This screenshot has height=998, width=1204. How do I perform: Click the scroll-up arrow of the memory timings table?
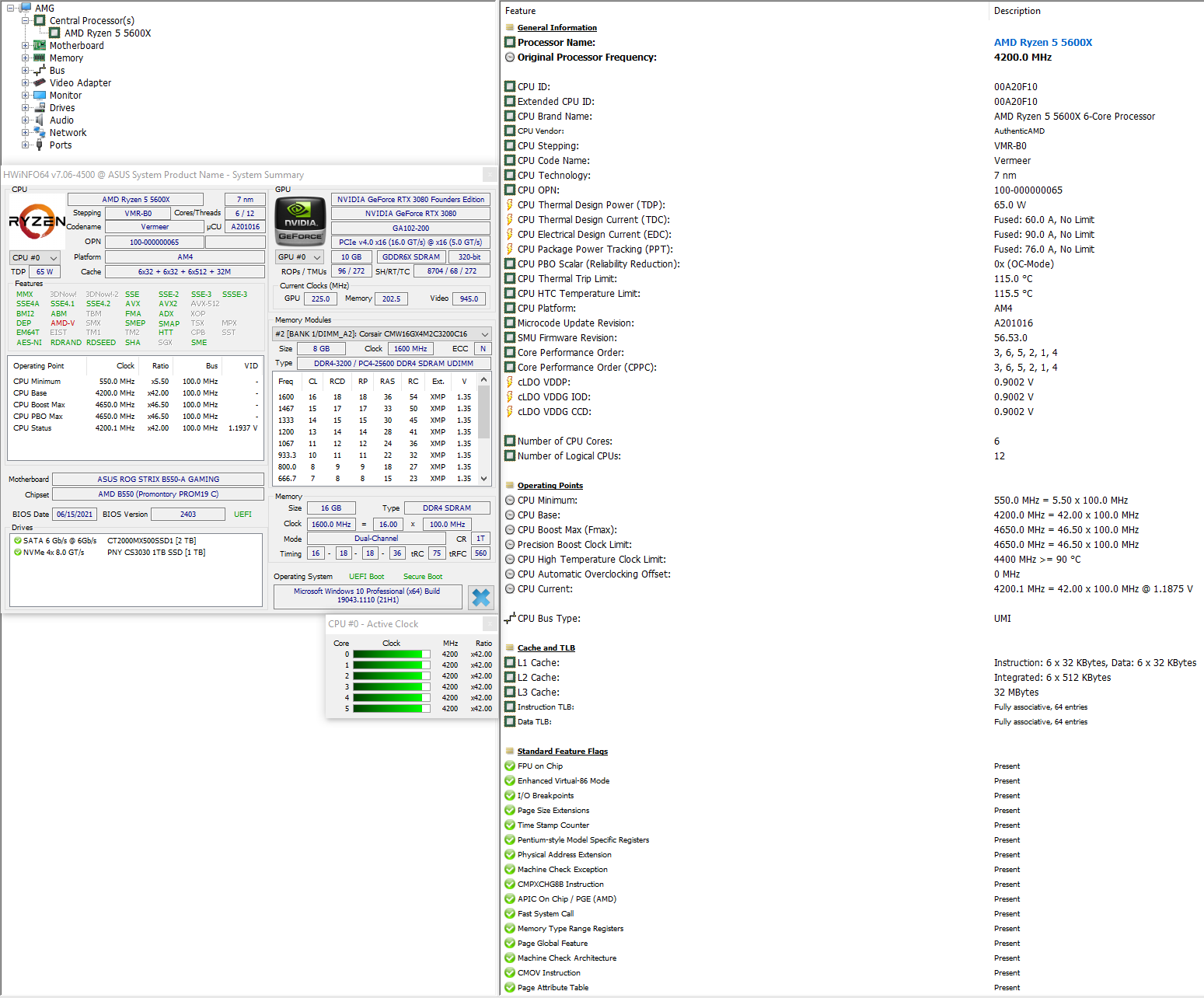pyautogui.click(x=483, y=380)
